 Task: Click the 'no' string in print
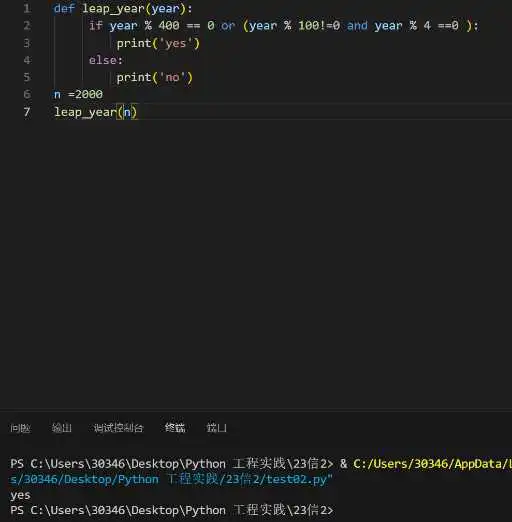click(172, 78)
